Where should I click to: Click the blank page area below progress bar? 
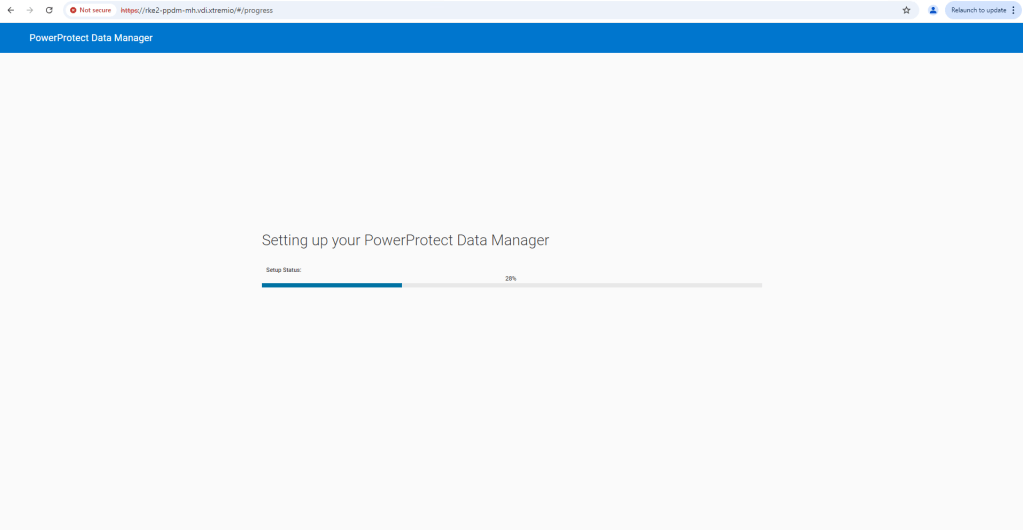[510, 400]
